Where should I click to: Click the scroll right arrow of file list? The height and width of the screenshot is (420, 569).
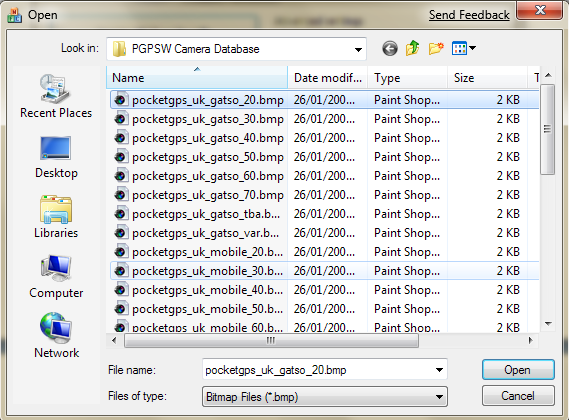(531, 341)
